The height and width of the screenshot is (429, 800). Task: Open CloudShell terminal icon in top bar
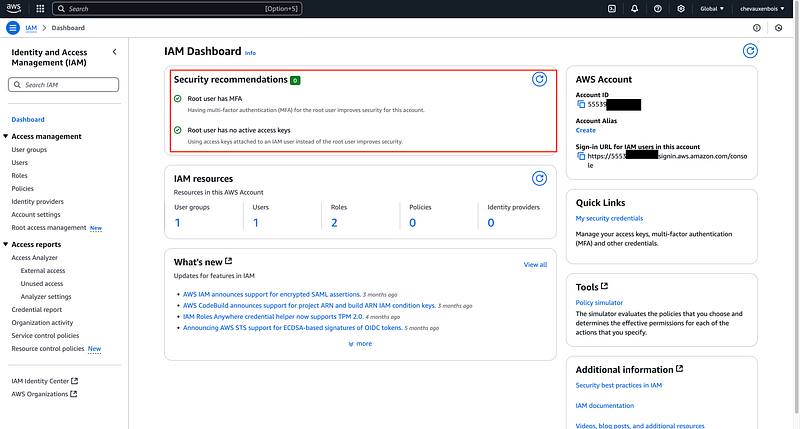pyautogui.click(x=612, y=9)
